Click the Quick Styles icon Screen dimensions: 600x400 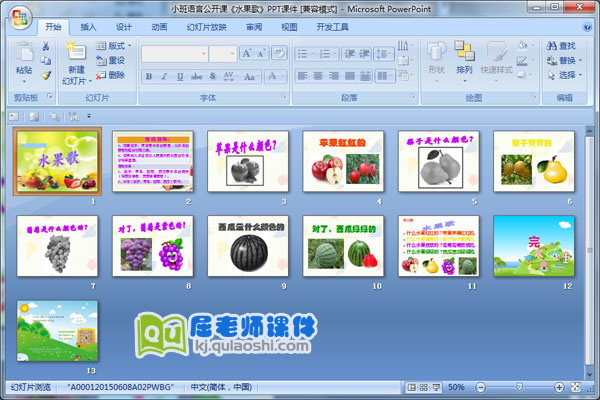click(497, 52)
